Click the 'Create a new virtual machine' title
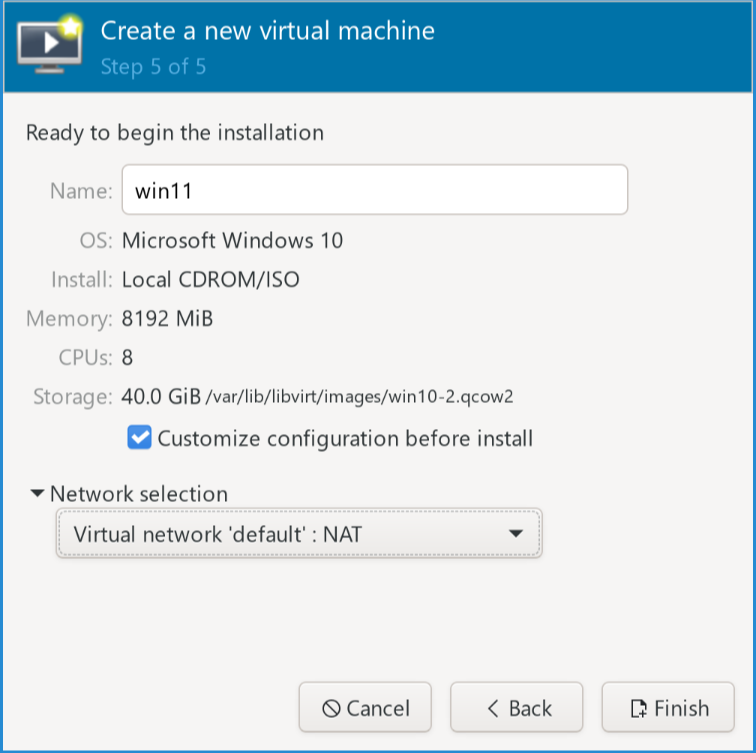 267,31
